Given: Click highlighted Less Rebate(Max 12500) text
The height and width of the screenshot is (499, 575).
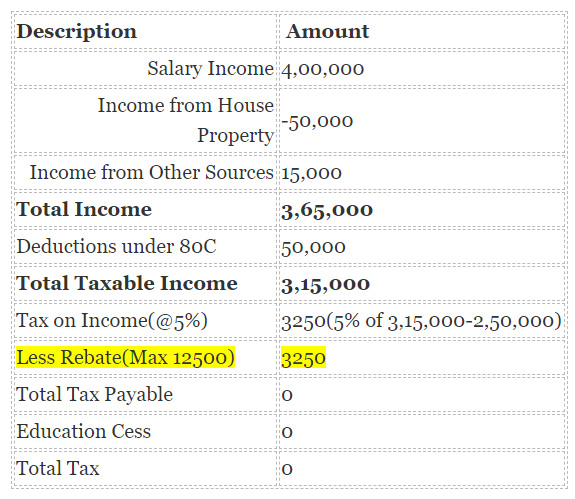Looking at the screenshot, I should (125, 357).
